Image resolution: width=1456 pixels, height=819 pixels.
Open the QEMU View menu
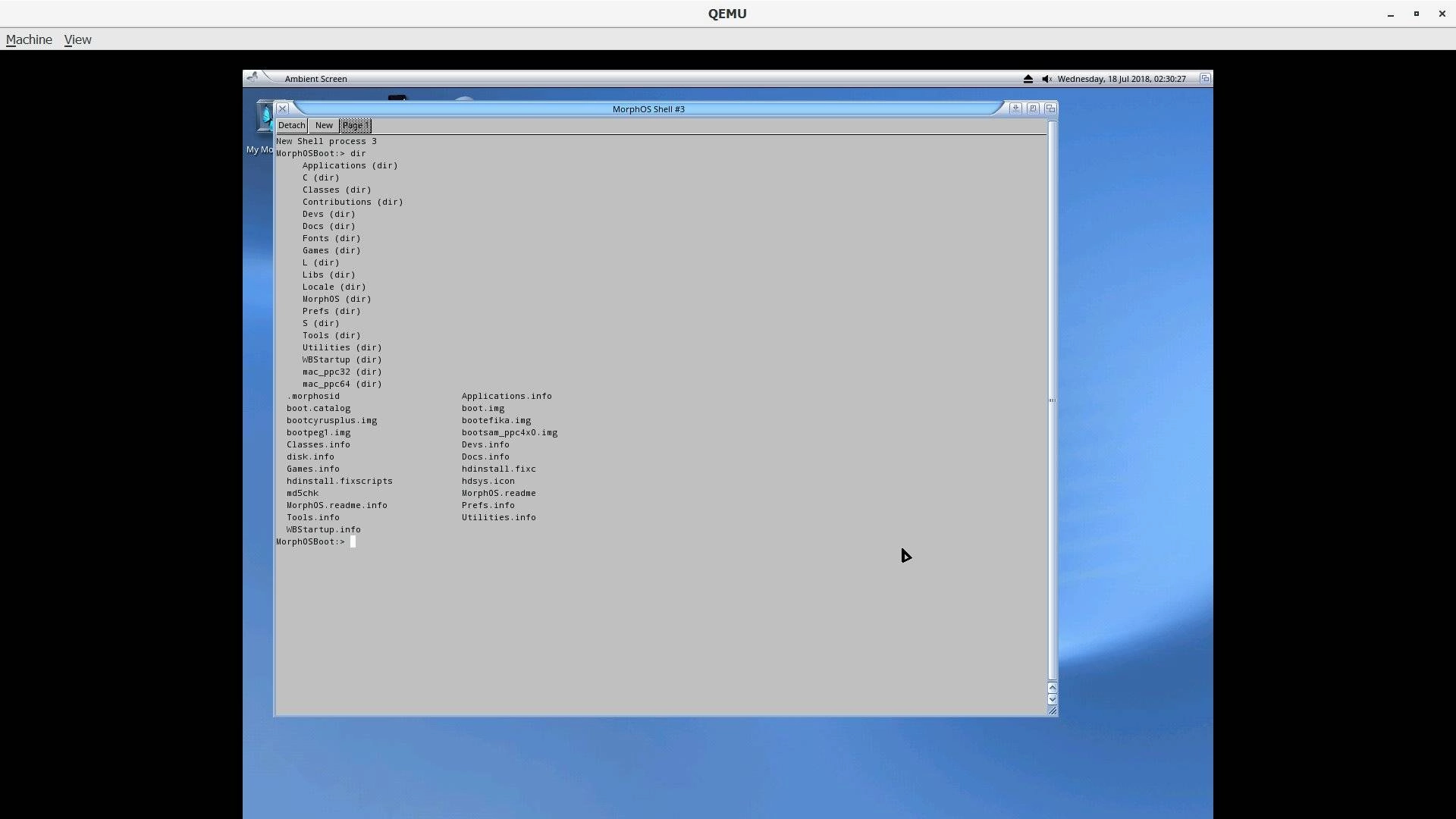(77, 39)
